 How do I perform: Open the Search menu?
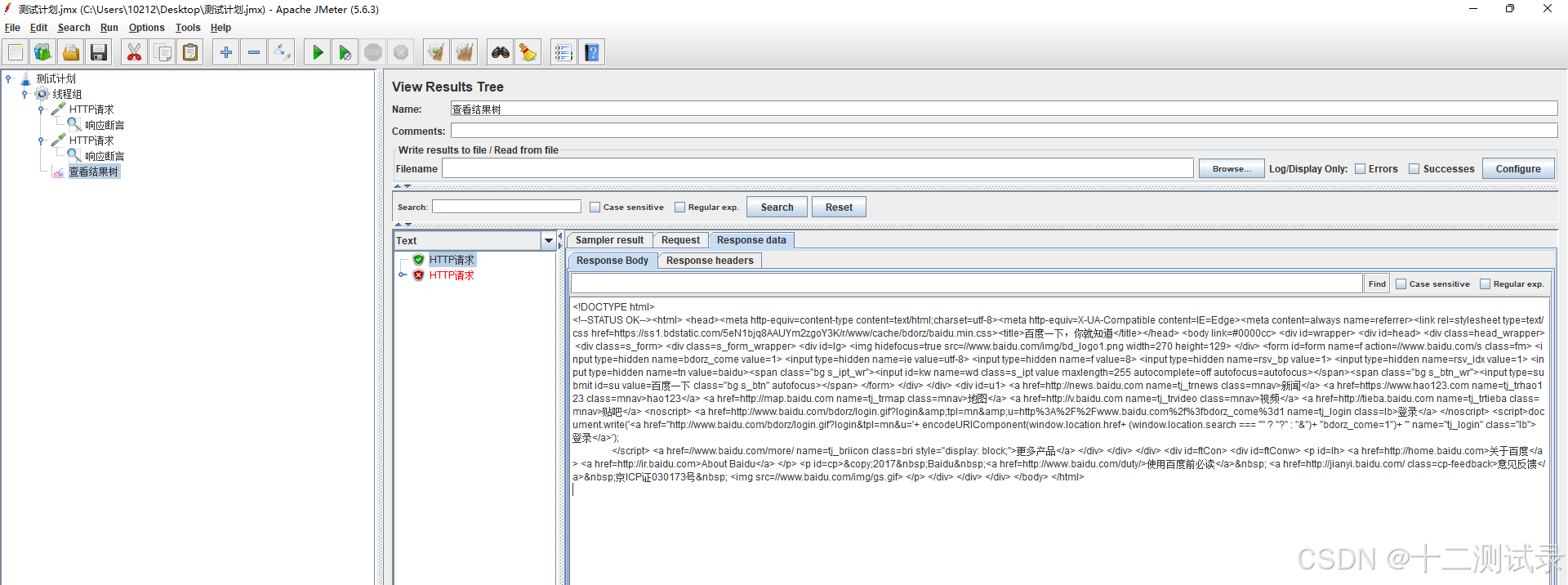pos(73,28)
